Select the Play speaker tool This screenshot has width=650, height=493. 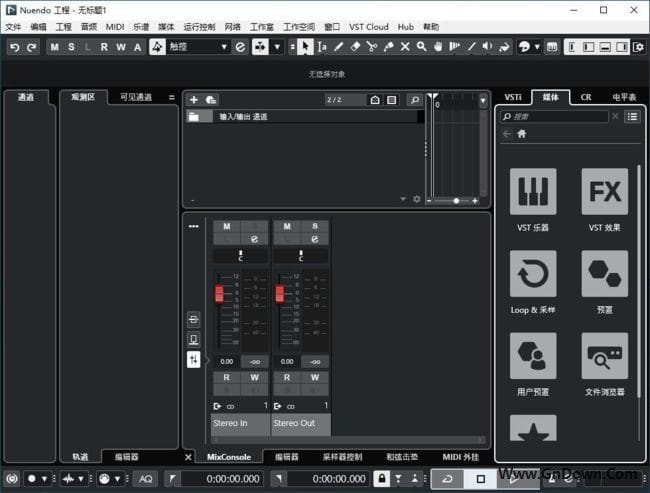click(488, 47)
